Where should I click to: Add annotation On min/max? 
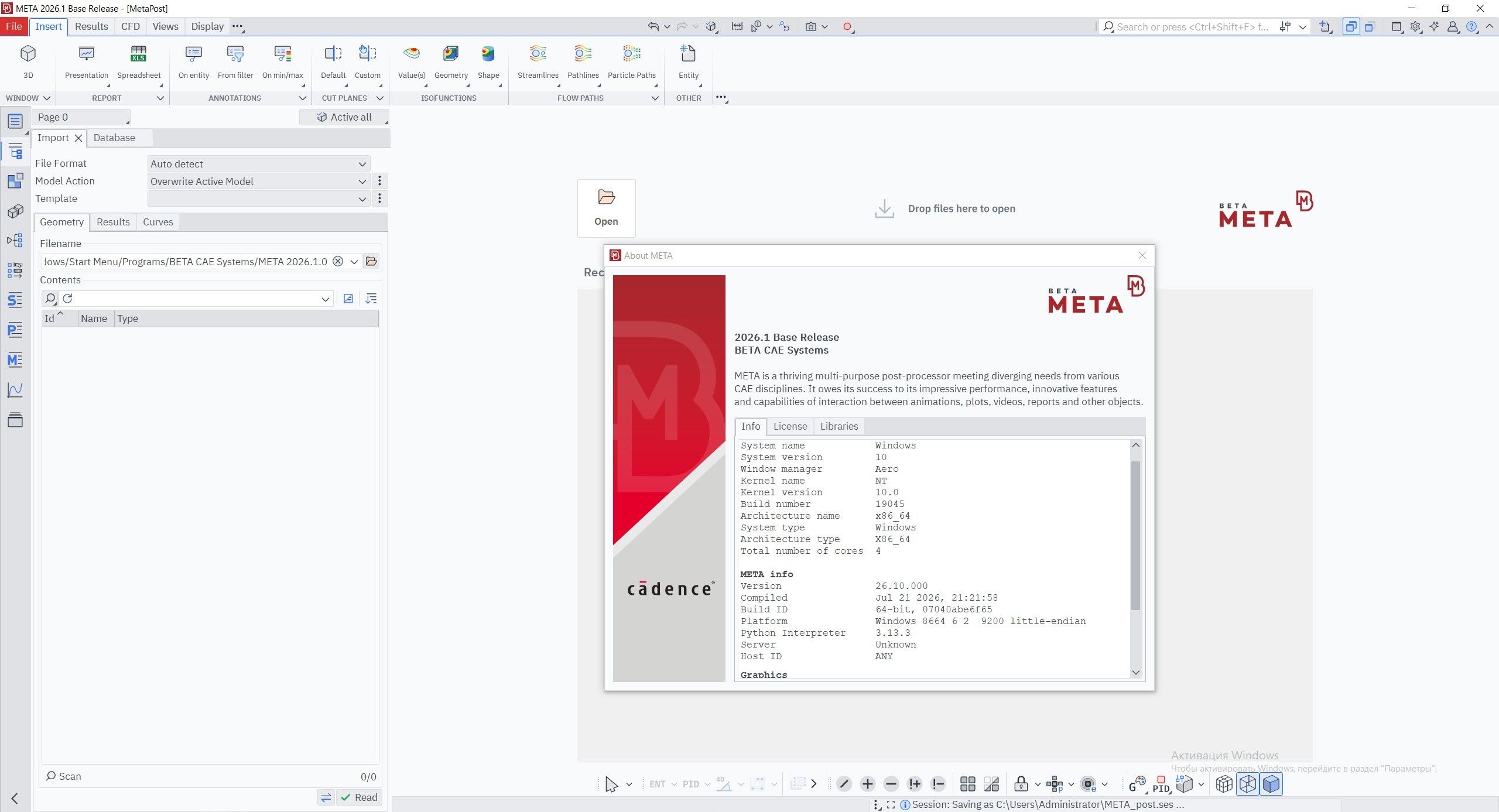[283, 61]
